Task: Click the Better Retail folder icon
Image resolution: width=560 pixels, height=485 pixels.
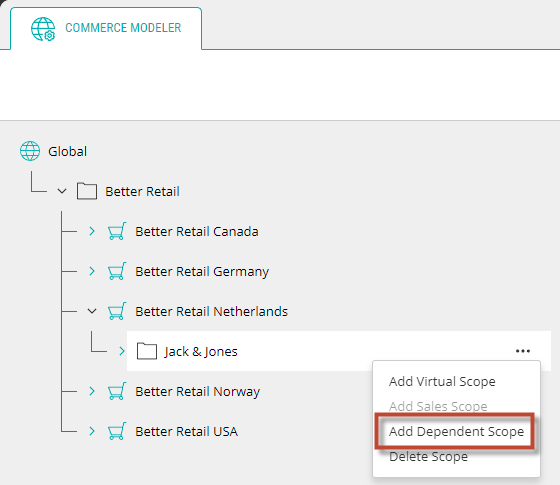Action: tap(87, 191)
